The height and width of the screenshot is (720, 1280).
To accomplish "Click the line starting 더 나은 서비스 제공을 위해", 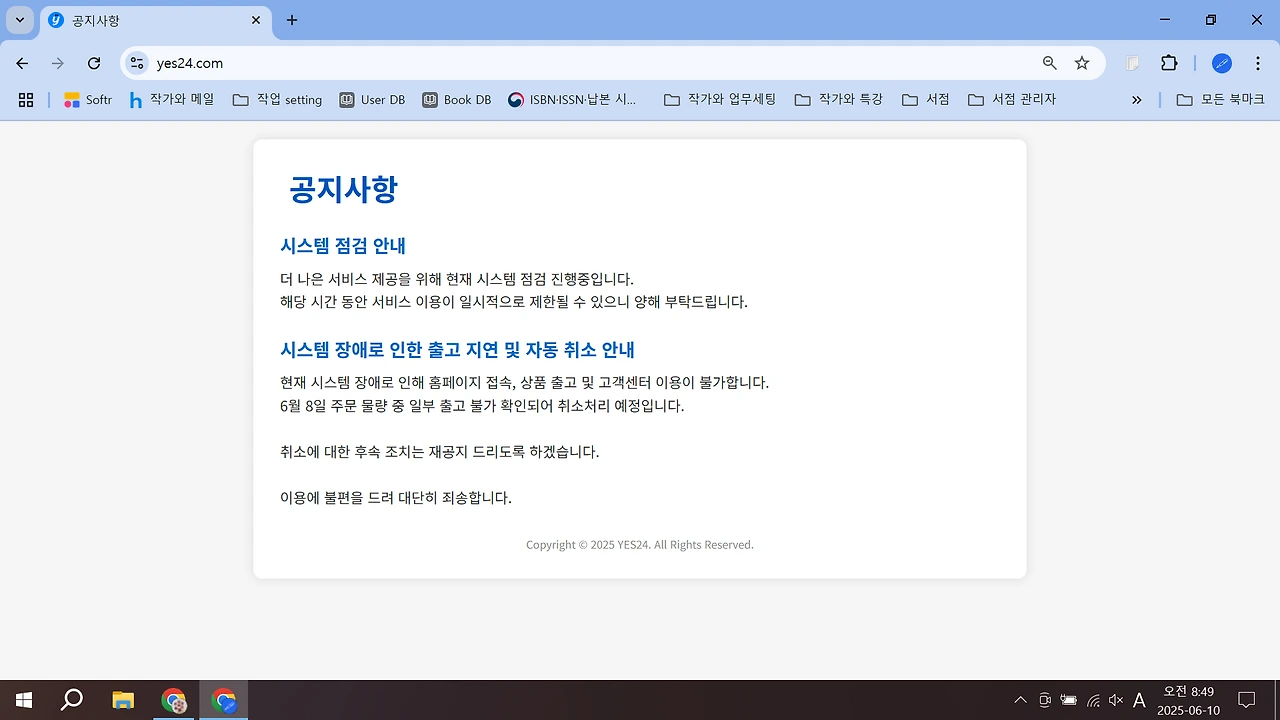I will pos(457,279).
